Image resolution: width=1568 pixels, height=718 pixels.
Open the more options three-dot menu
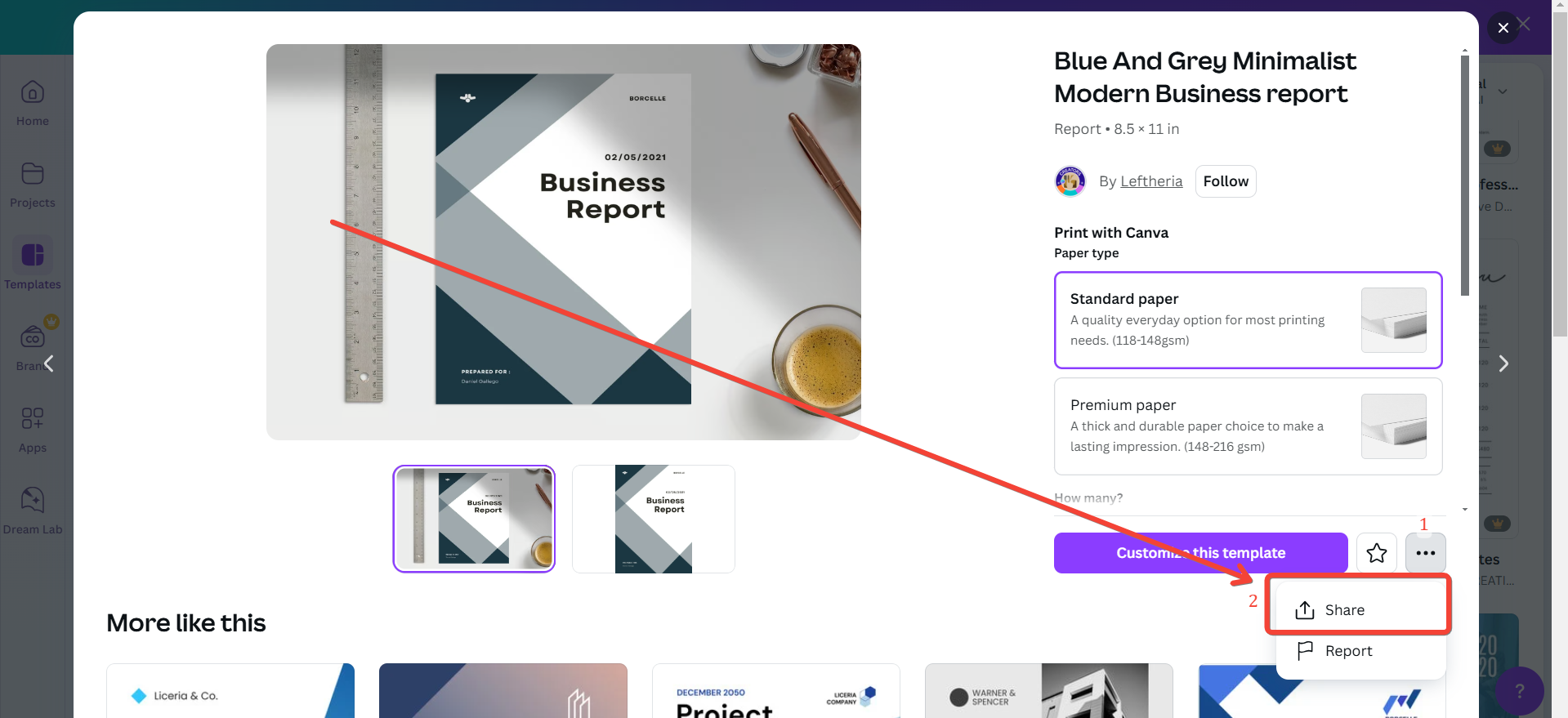tap(1426, 553)
